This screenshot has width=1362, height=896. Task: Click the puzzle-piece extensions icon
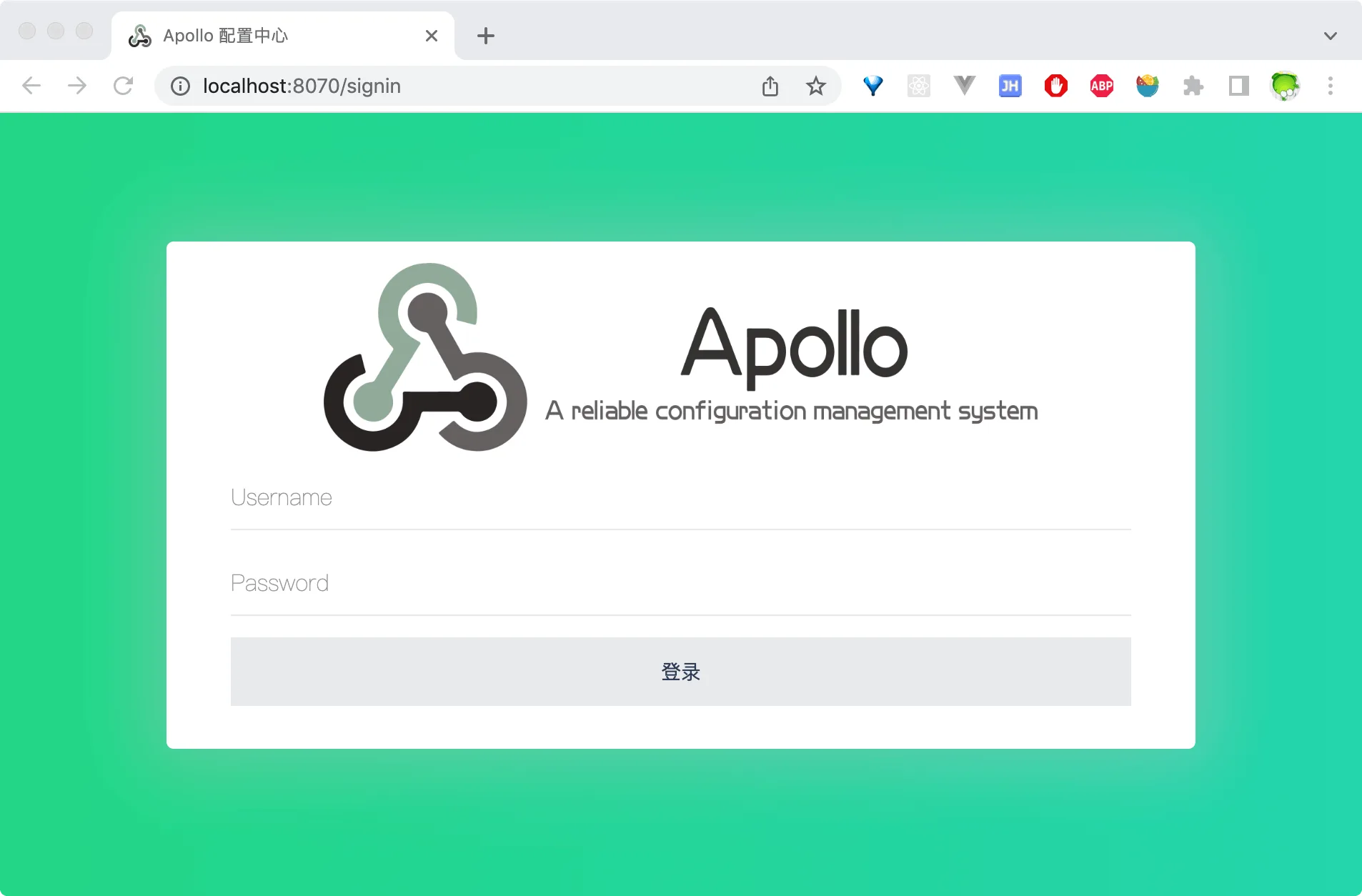[x=1193, y=86]
